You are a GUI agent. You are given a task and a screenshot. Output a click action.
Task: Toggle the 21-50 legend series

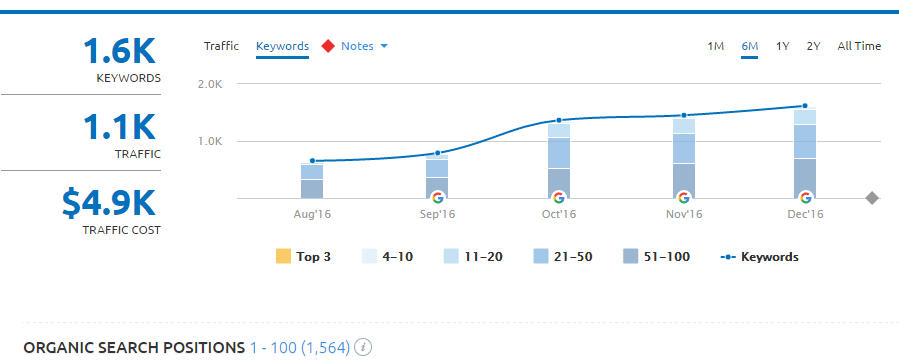pyautogui.click(x=563, y=256)
